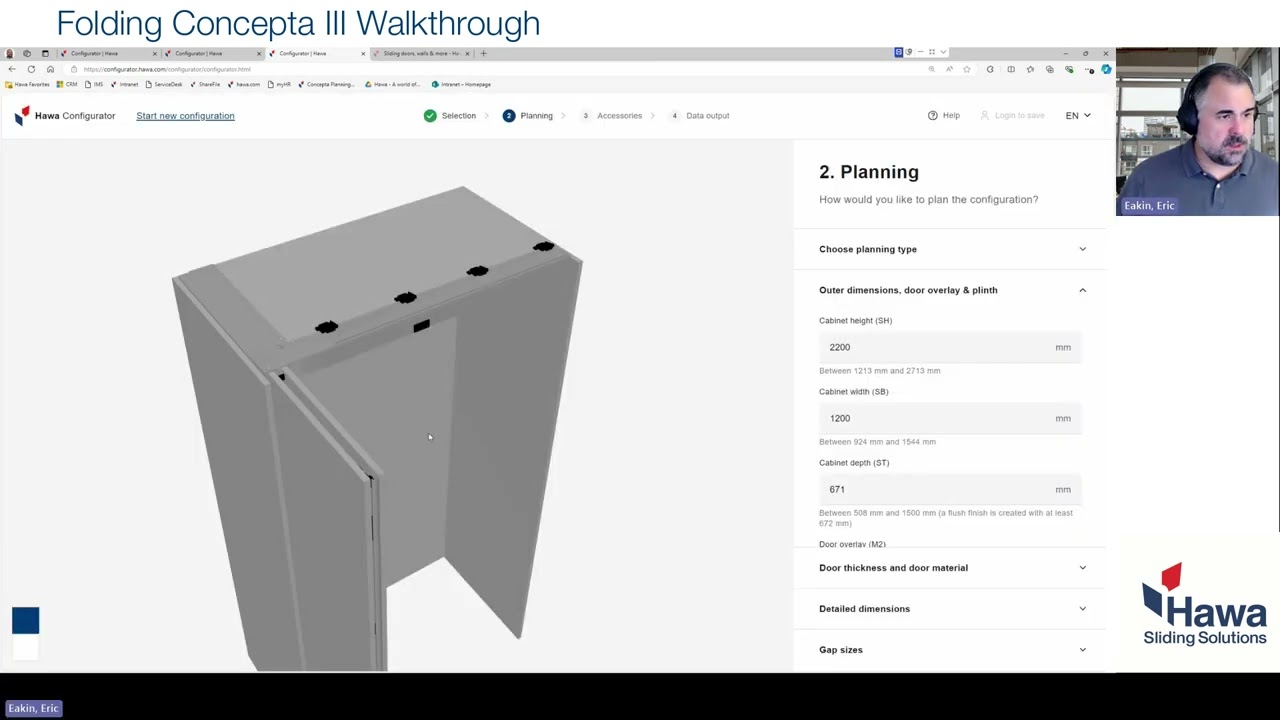Click the Cabinet height (SH) field showing 2200
Viewport: 1280px width, 720px height.
950,347
